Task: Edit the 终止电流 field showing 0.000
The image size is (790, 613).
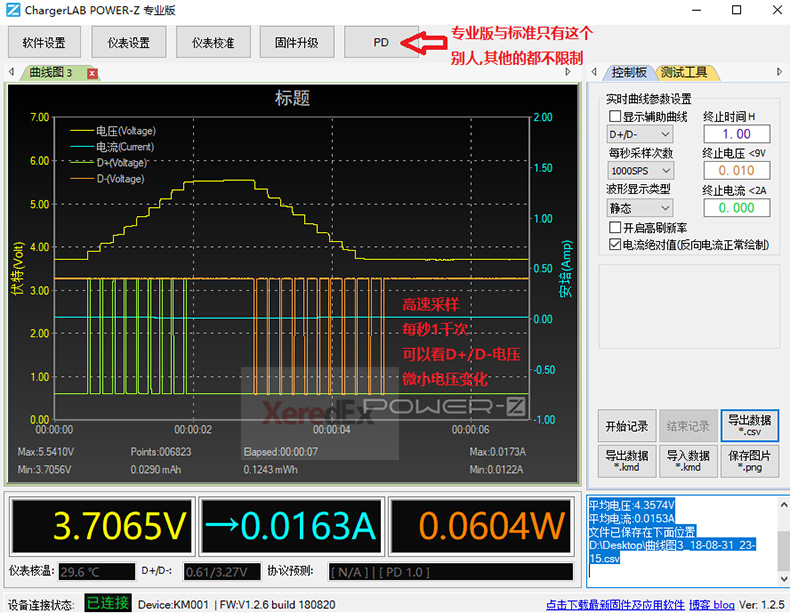Action: click(737, 208)
